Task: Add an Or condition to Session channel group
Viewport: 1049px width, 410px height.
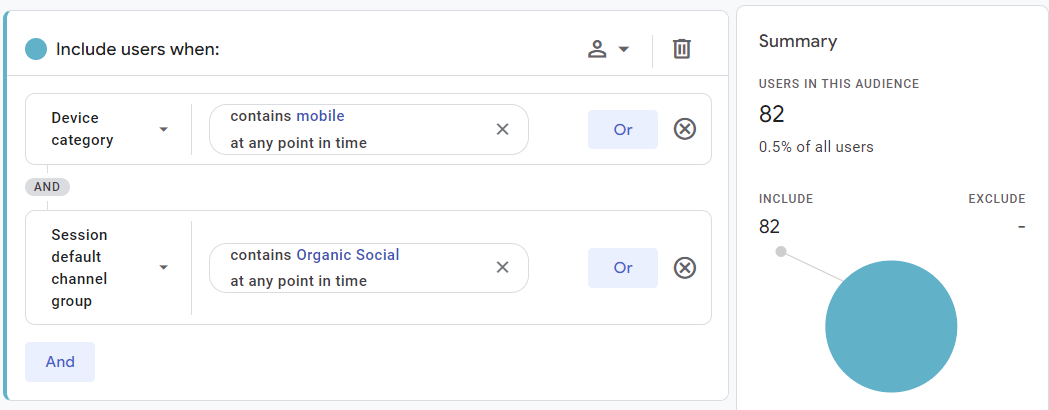Action: coord(623,268)
